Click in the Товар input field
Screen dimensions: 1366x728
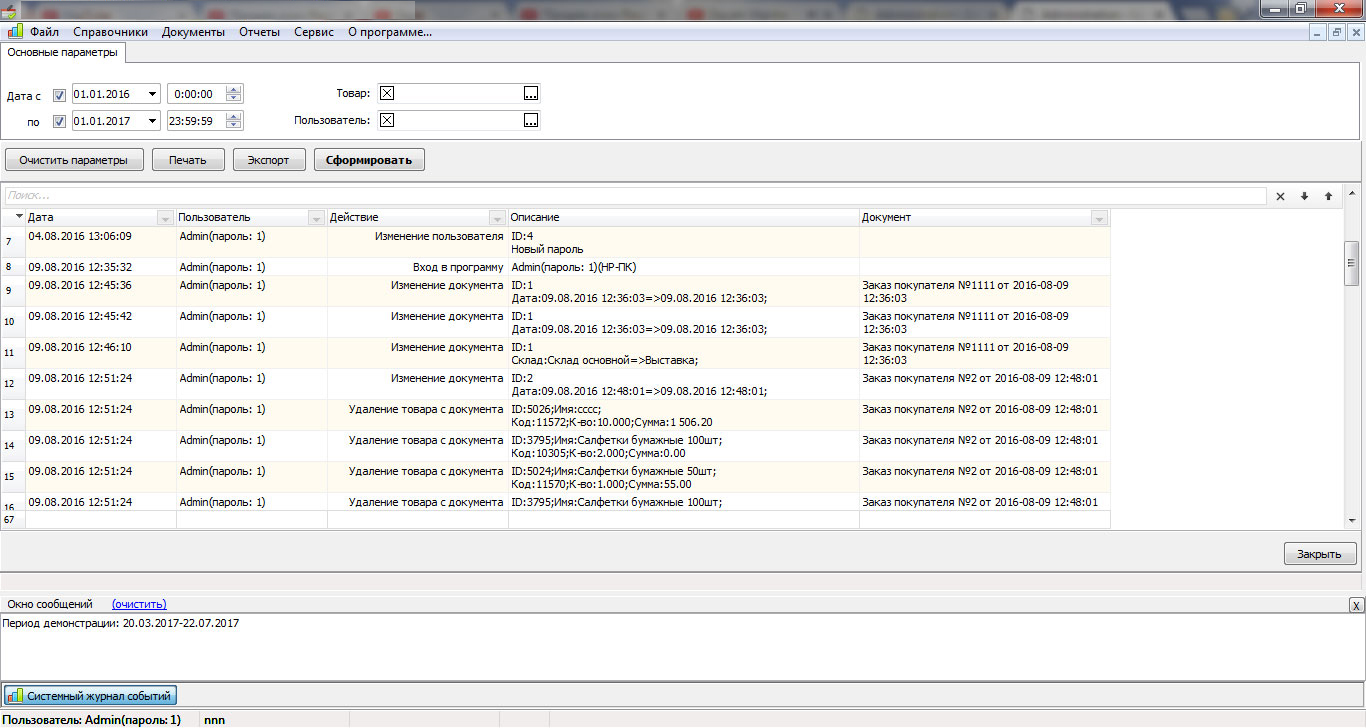click(459, 94)
